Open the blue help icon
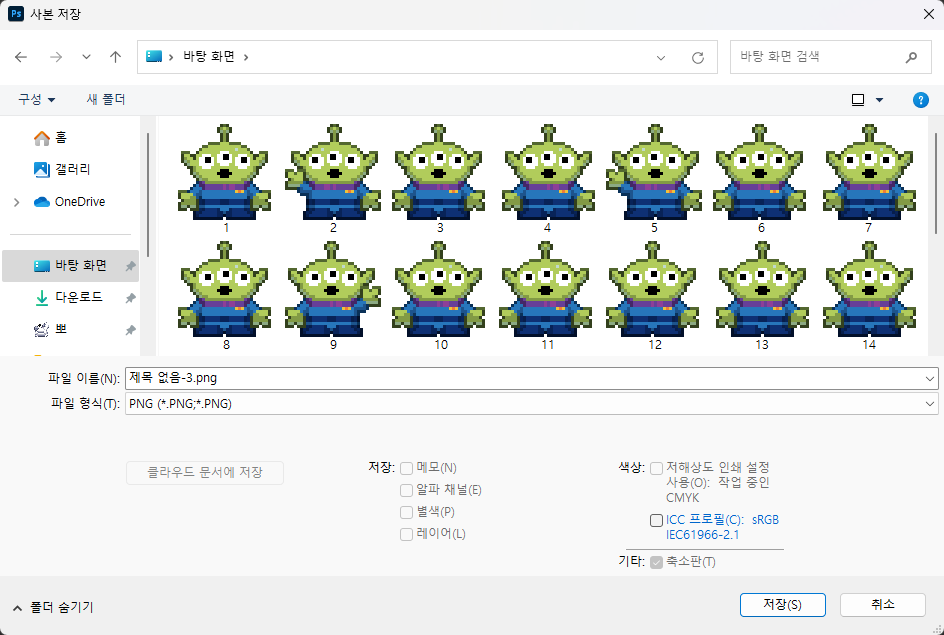Viewport: 944px width, 635px height. [921, 100]
